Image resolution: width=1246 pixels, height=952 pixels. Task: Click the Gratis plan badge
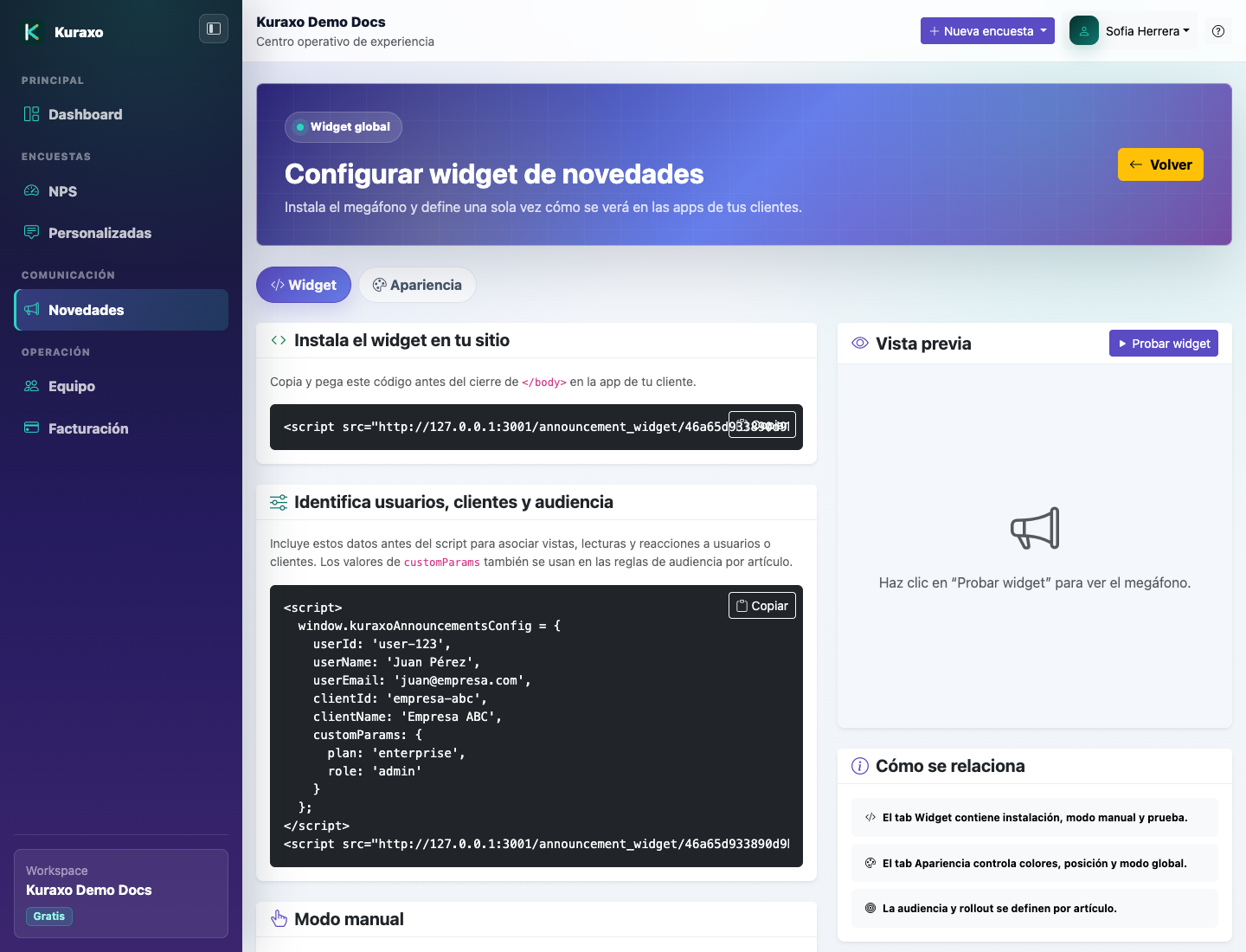49,917
